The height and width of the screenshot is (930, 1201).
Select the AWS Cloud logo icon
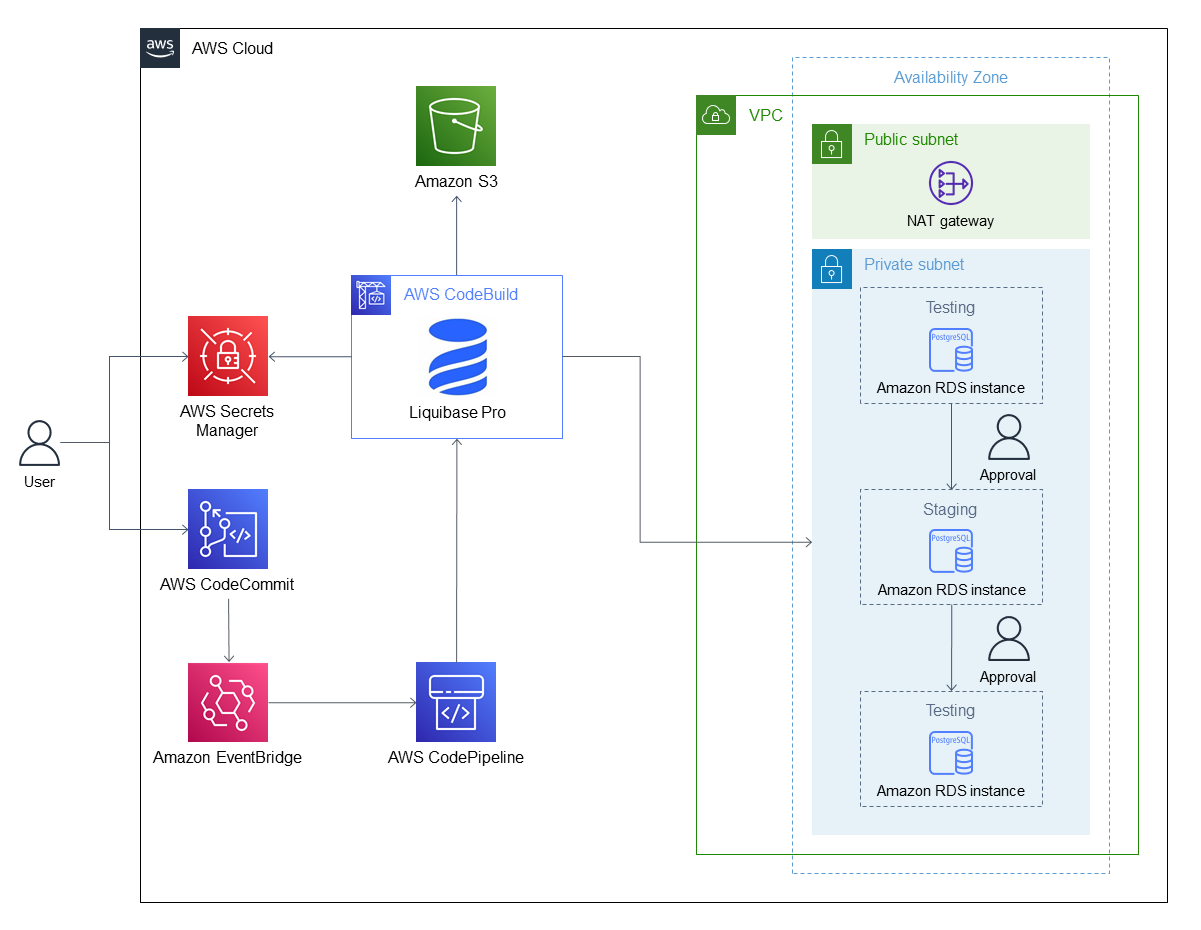click(x=160, y=46)
